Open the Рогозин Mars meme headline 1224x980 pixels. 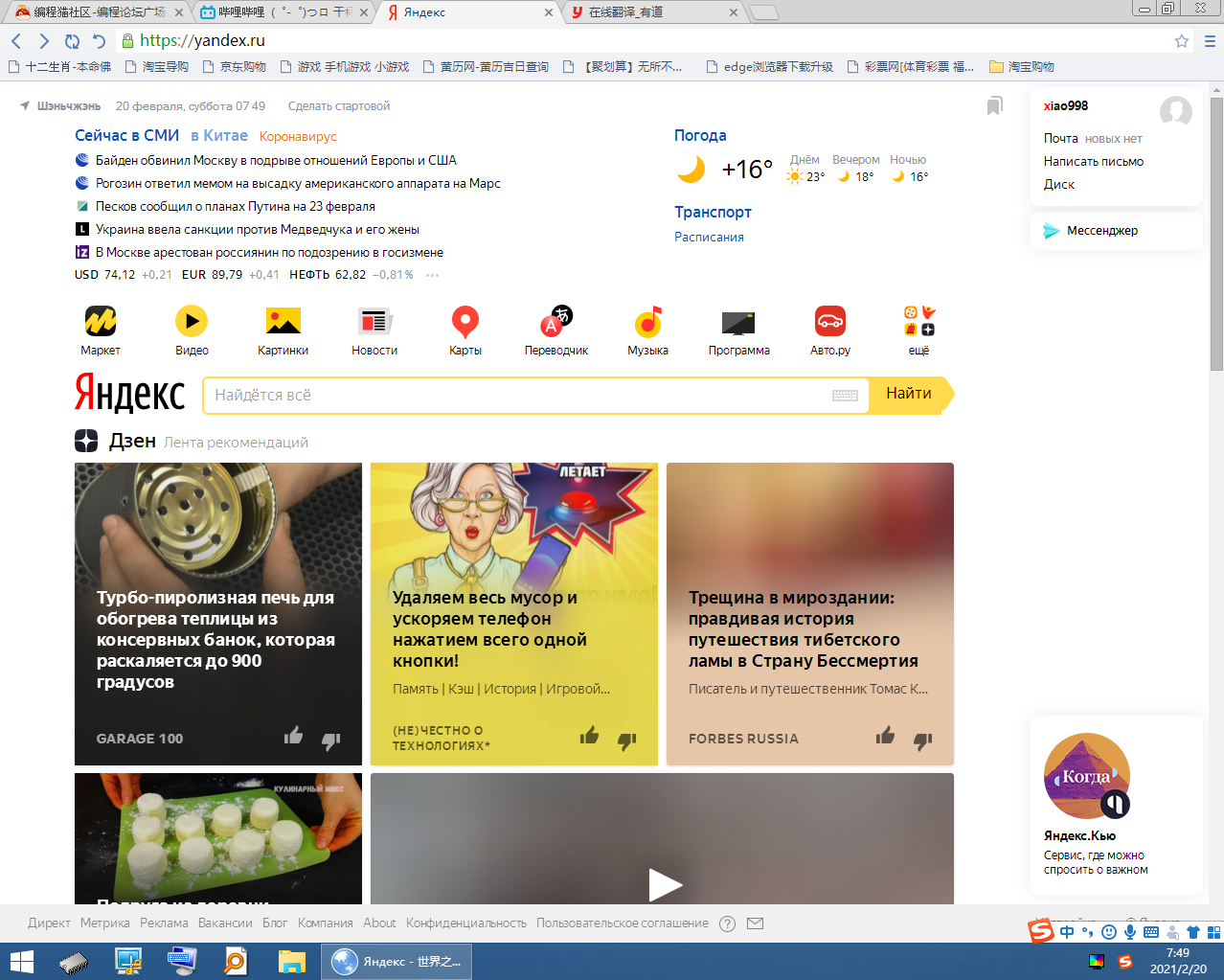(x=298, y=183)
